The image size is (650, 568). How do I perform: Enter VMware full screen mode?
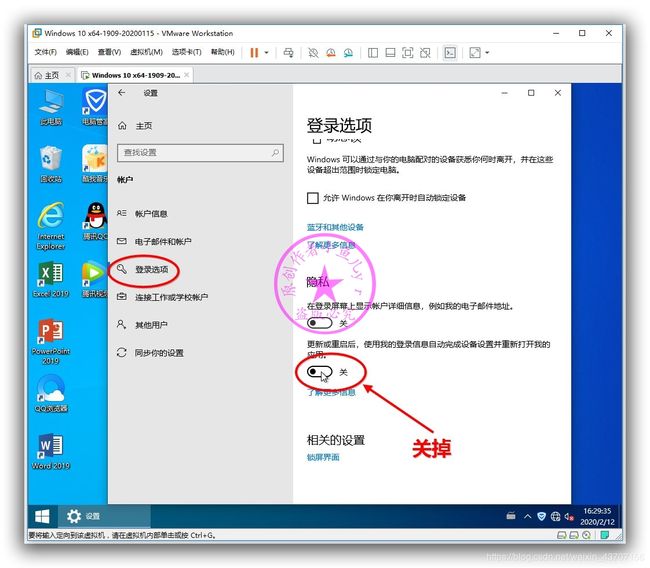407,53
